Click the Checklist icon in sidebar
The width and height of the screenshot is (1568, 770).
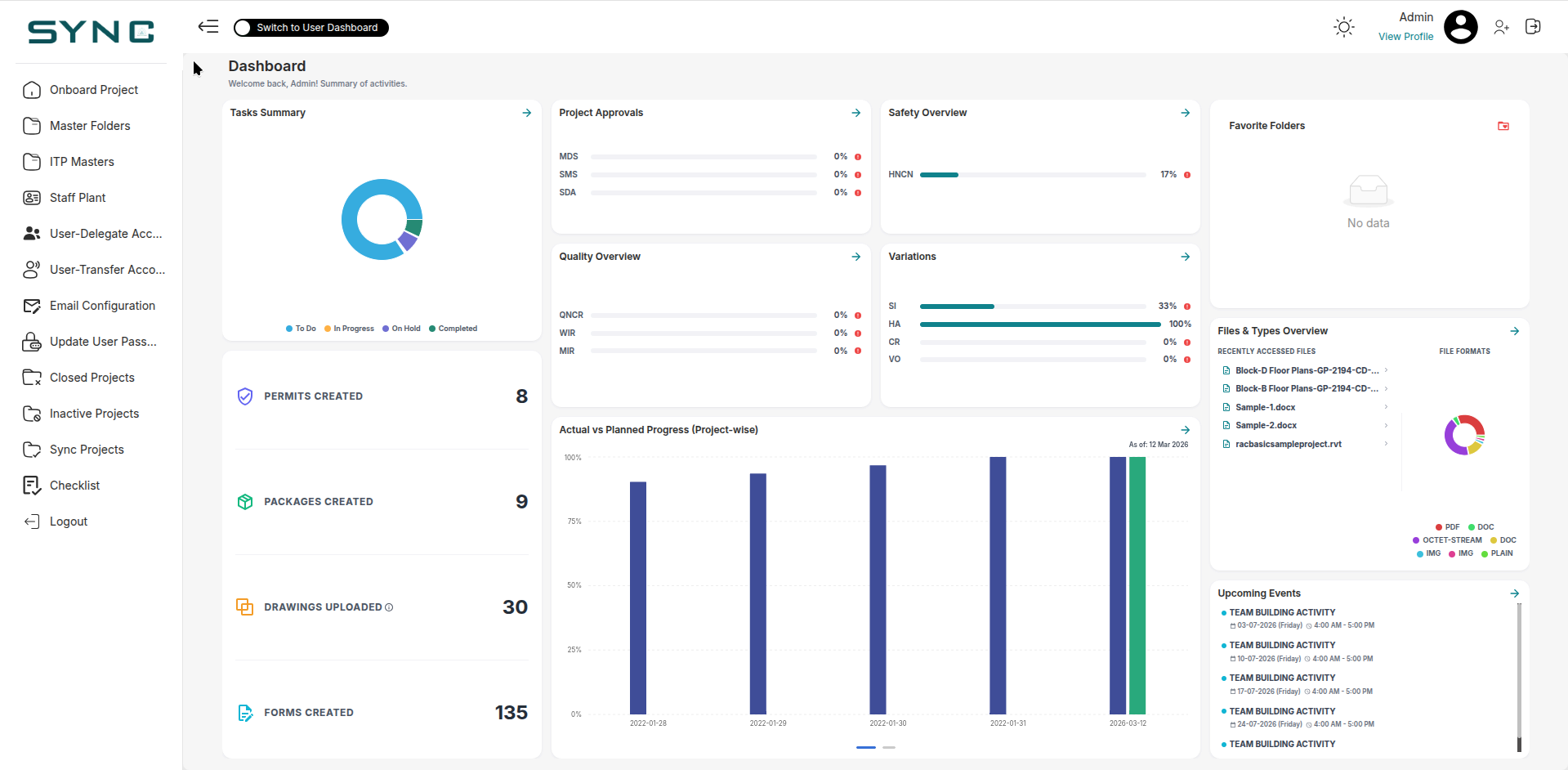pyautogui.click(x=32, y=486)
